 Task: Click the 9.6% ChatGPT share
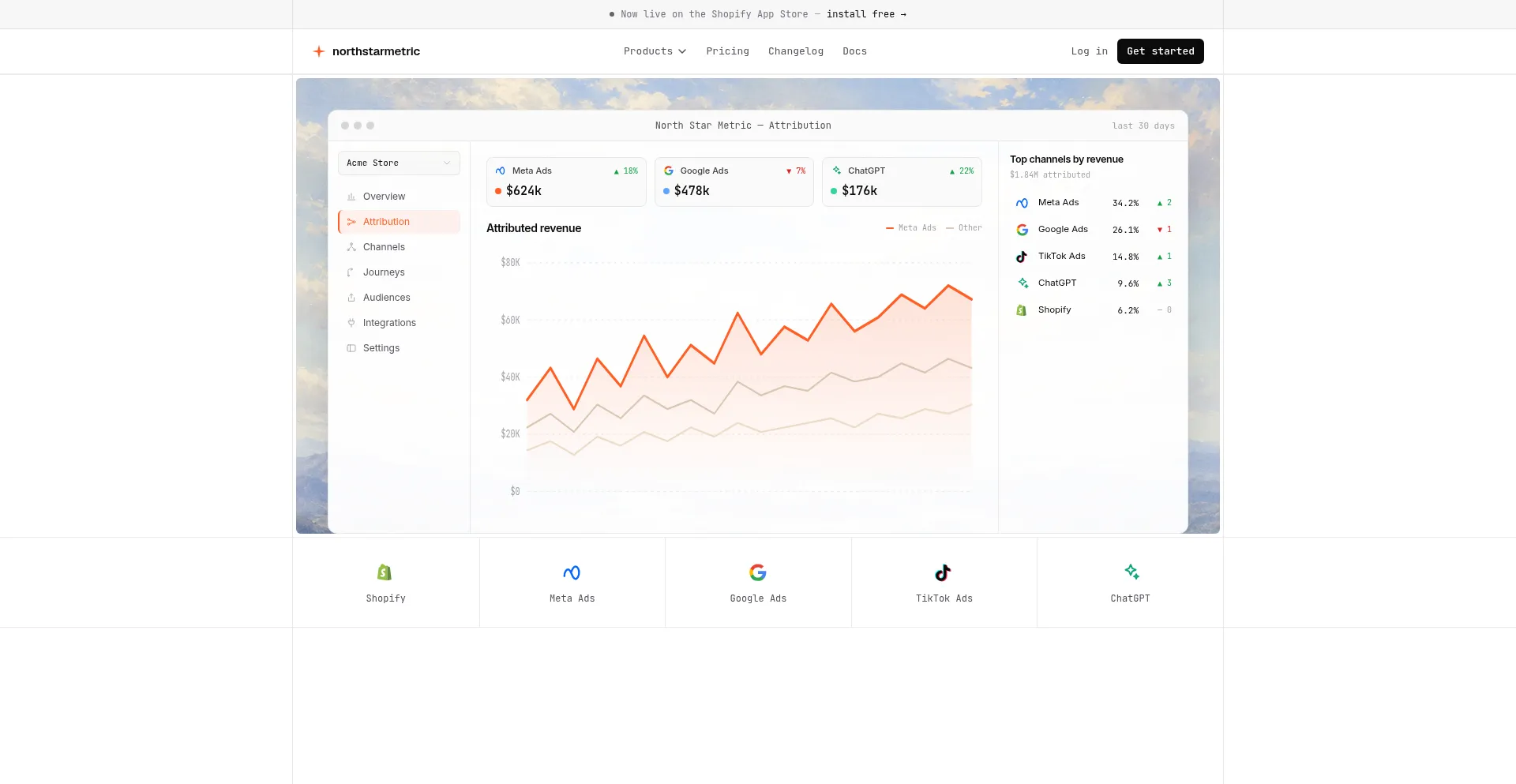click(1128, 283)
